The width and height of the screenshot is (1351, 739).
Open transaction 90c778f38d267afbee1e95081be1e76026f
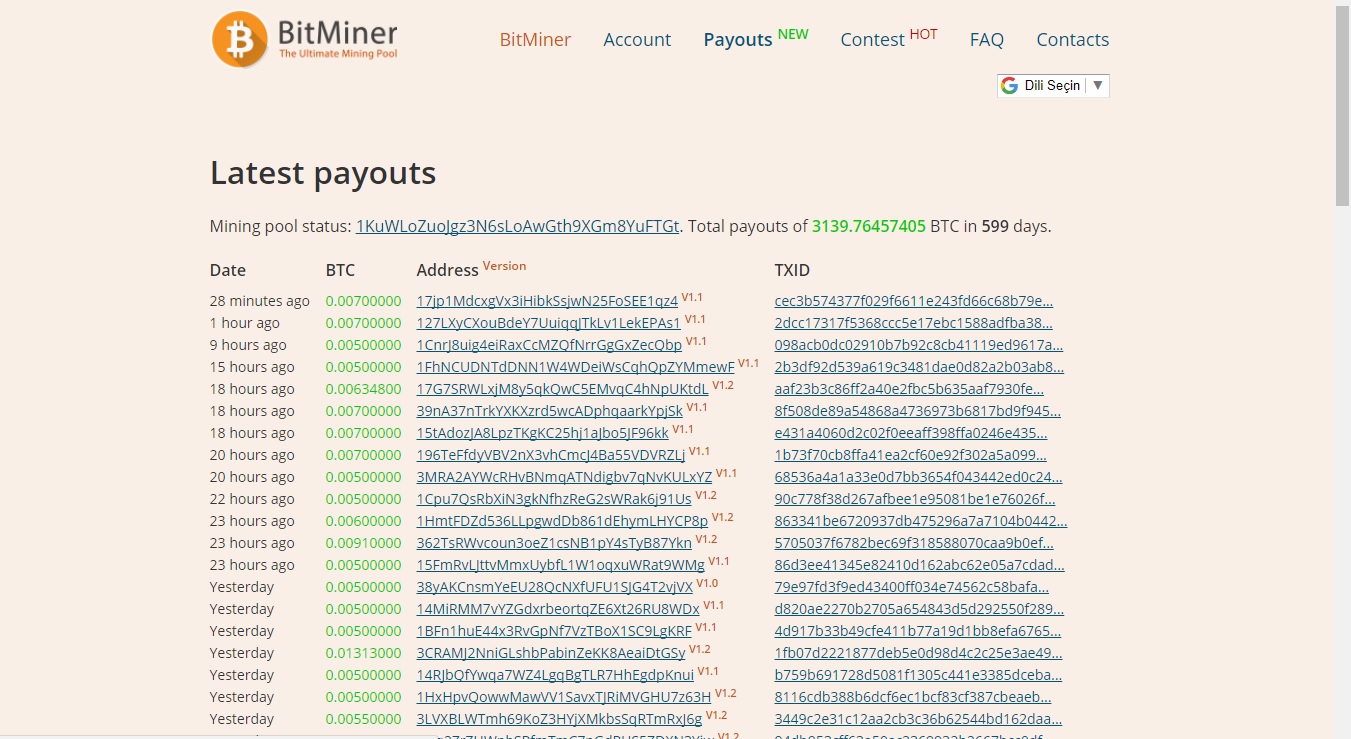click(915, 499)
